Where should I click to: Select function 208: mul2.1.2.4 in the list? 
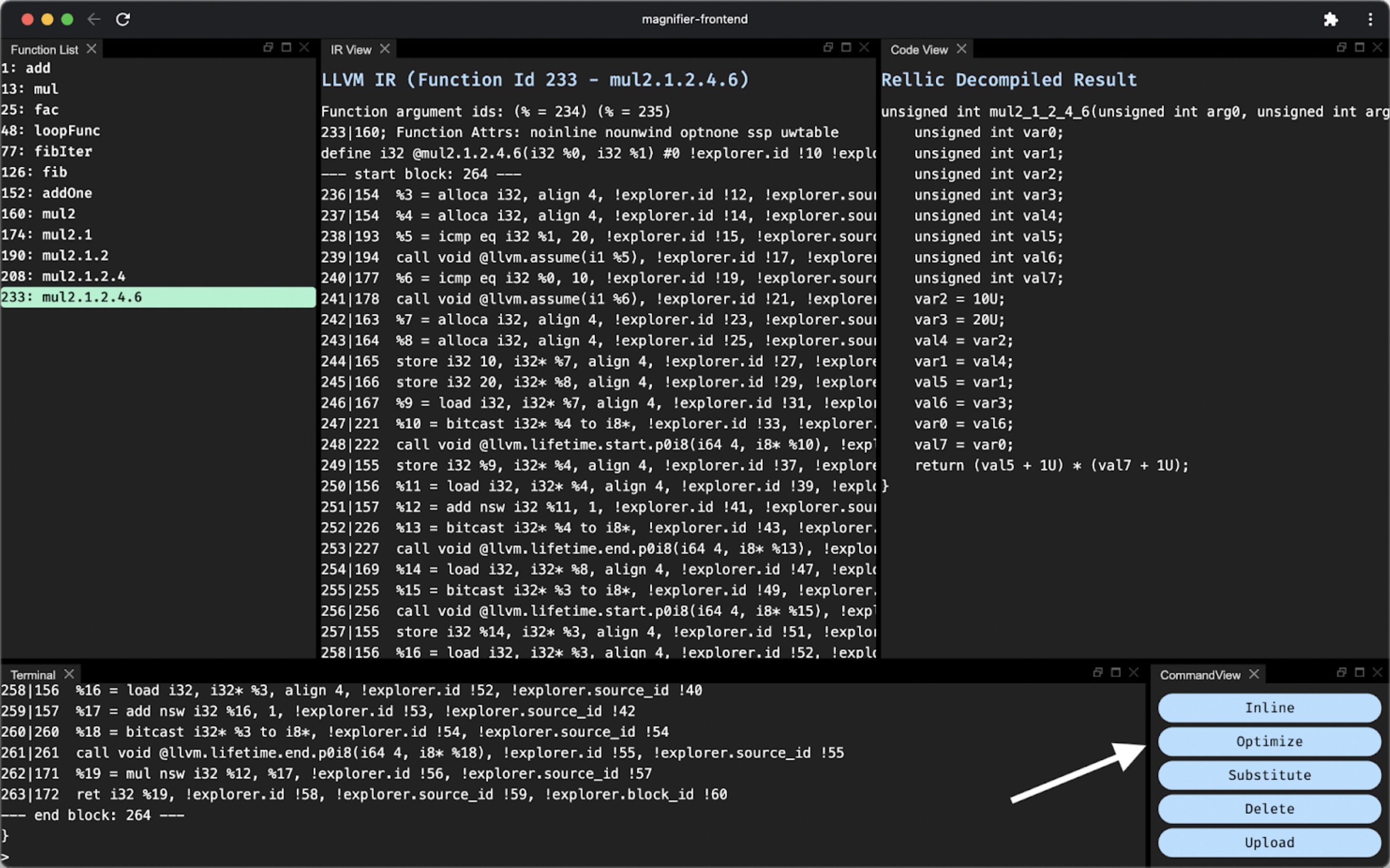point(83,277)
